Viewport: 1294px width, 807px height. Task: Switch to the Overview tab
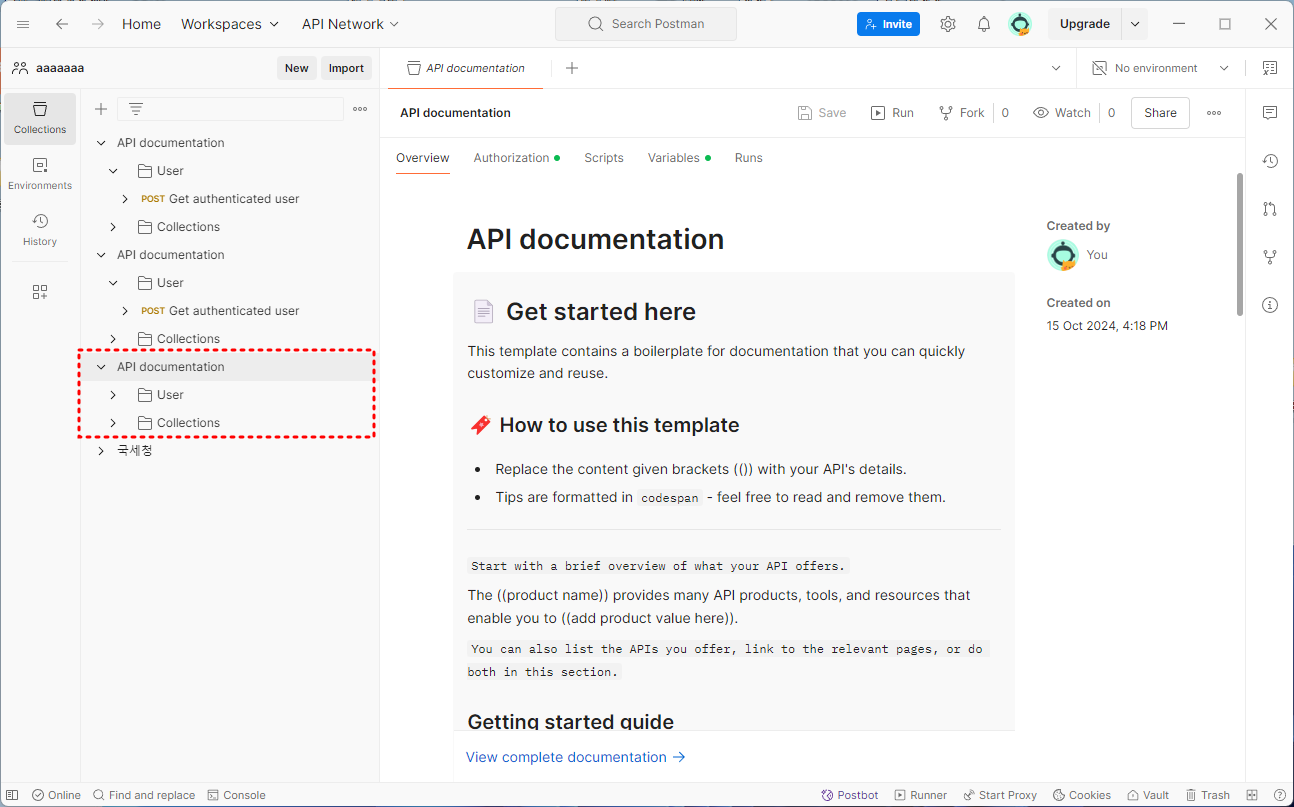click(x=423, y=158)
